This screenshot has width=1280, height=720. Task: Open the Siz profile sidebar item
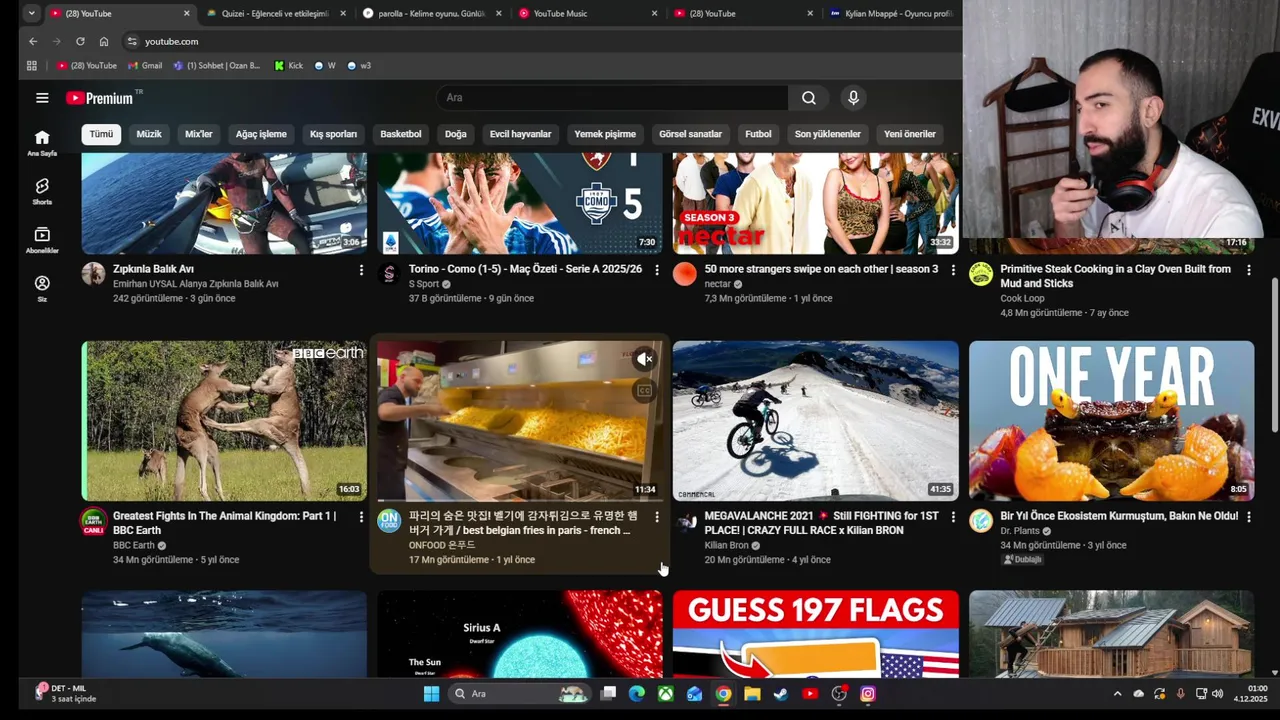pyautogui.click(x=42, y=288)
